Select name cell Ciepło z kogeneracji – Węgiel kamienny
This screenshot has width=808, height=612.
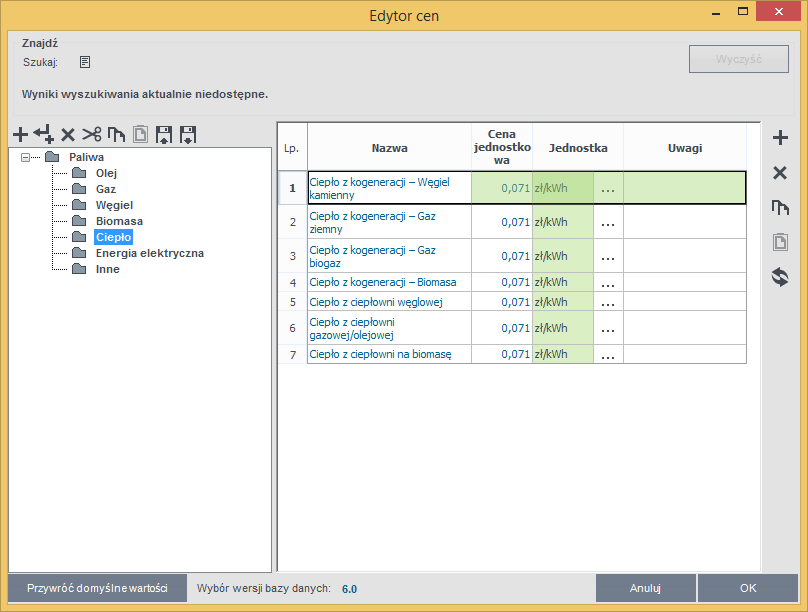point(390,188)
